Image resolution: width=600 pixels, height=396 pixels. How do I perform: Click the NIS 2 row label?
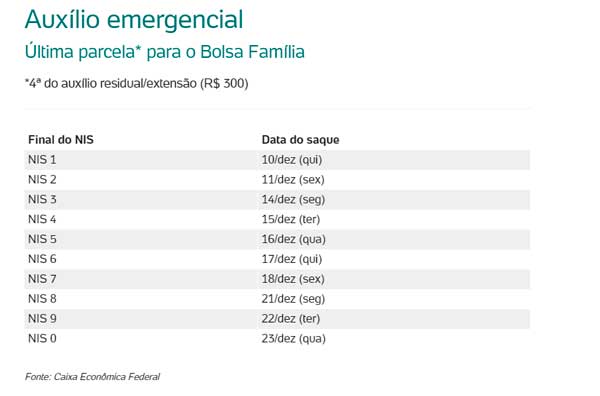(42, 179)
